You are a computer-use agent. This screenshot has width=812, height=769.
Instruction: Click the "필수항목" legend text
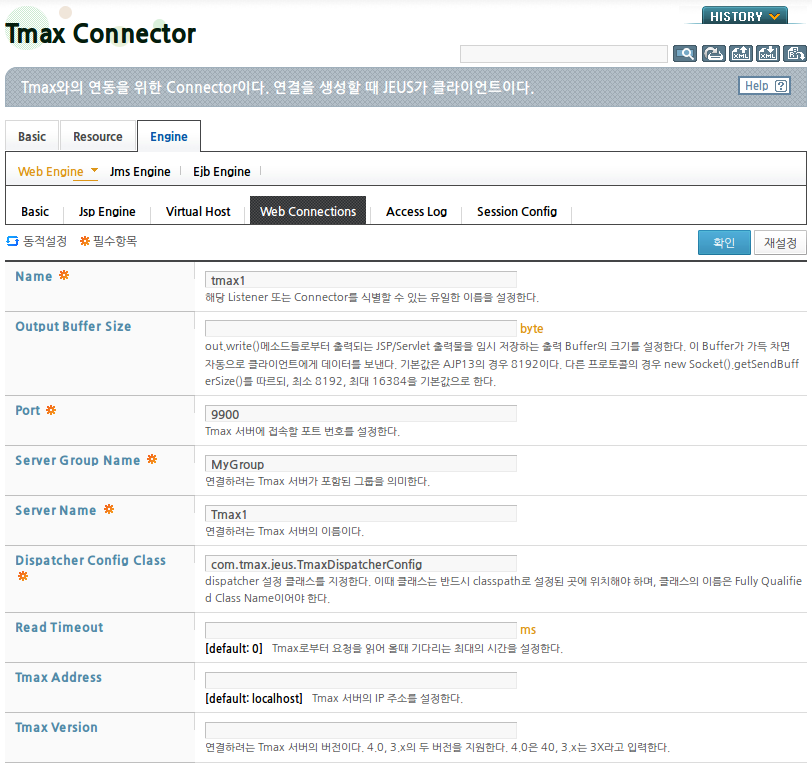pyautogui.click(x=115, y=241)
